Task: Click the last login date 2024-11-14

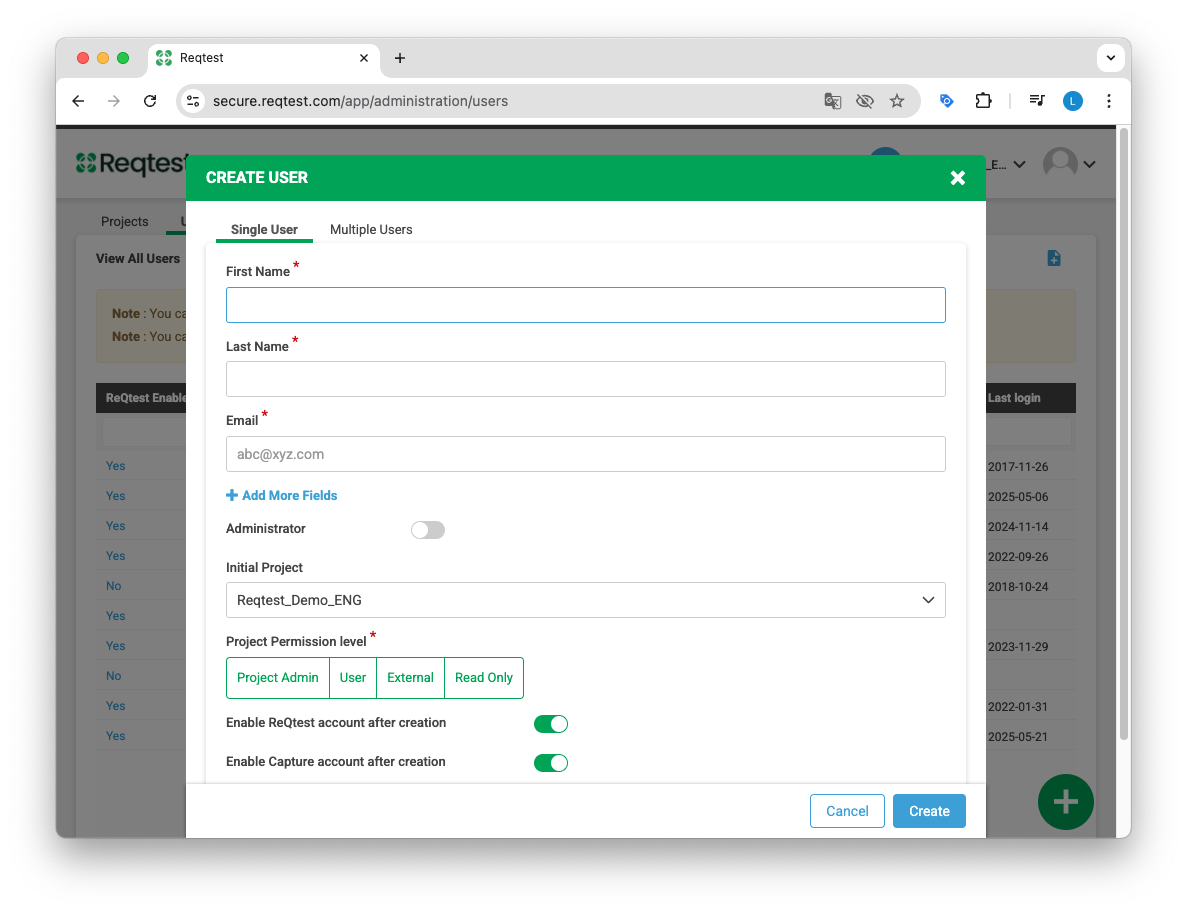Action: click(1017, 527)
